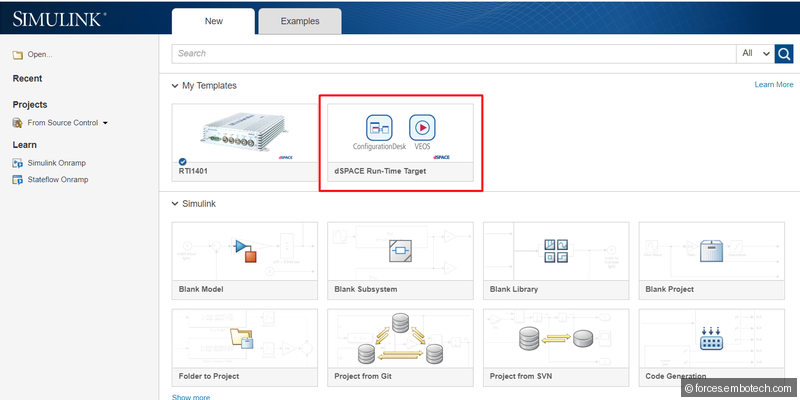Image resolution: width=800 pixels, height=400 pixels.
Task: Collapse the My Templates section
Action: (x=175, y=86)
